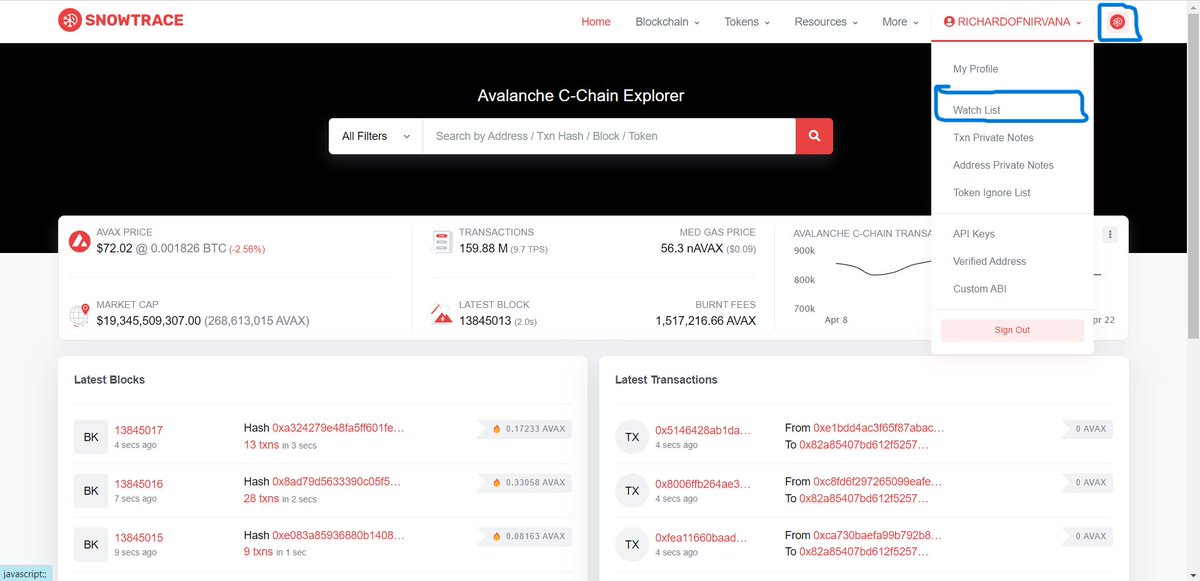Click BK icon for block 13845016
The image size is (1200, 581).
(x=90, y=491)
